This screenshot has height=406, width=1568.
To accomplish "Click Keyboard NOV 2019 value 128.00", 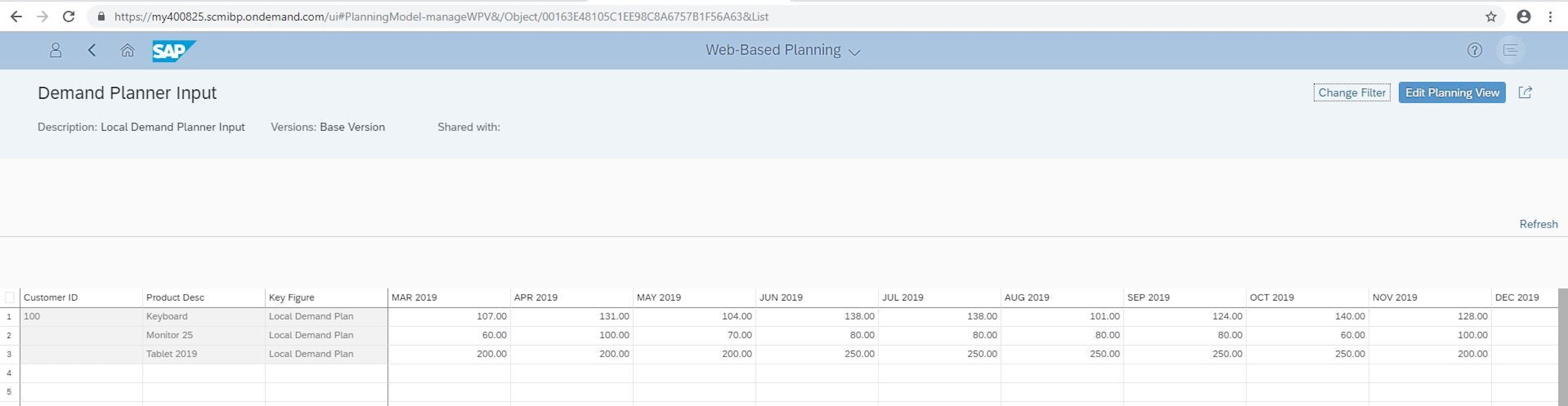I will coord(1430,316).
